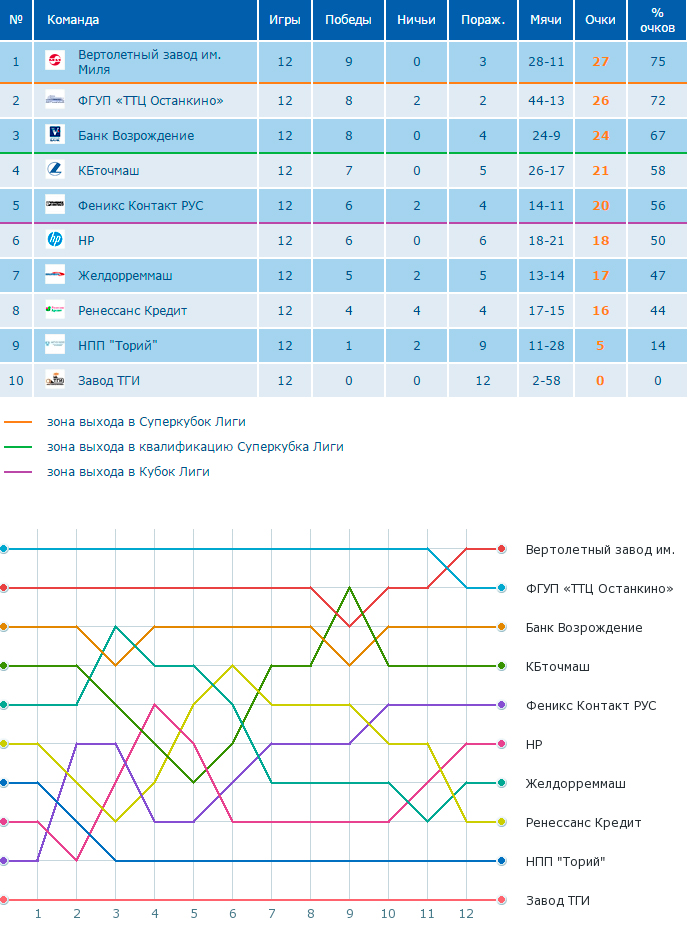Click the HP team logo
This screenshot has width=688, height=929.
[55, 239]
